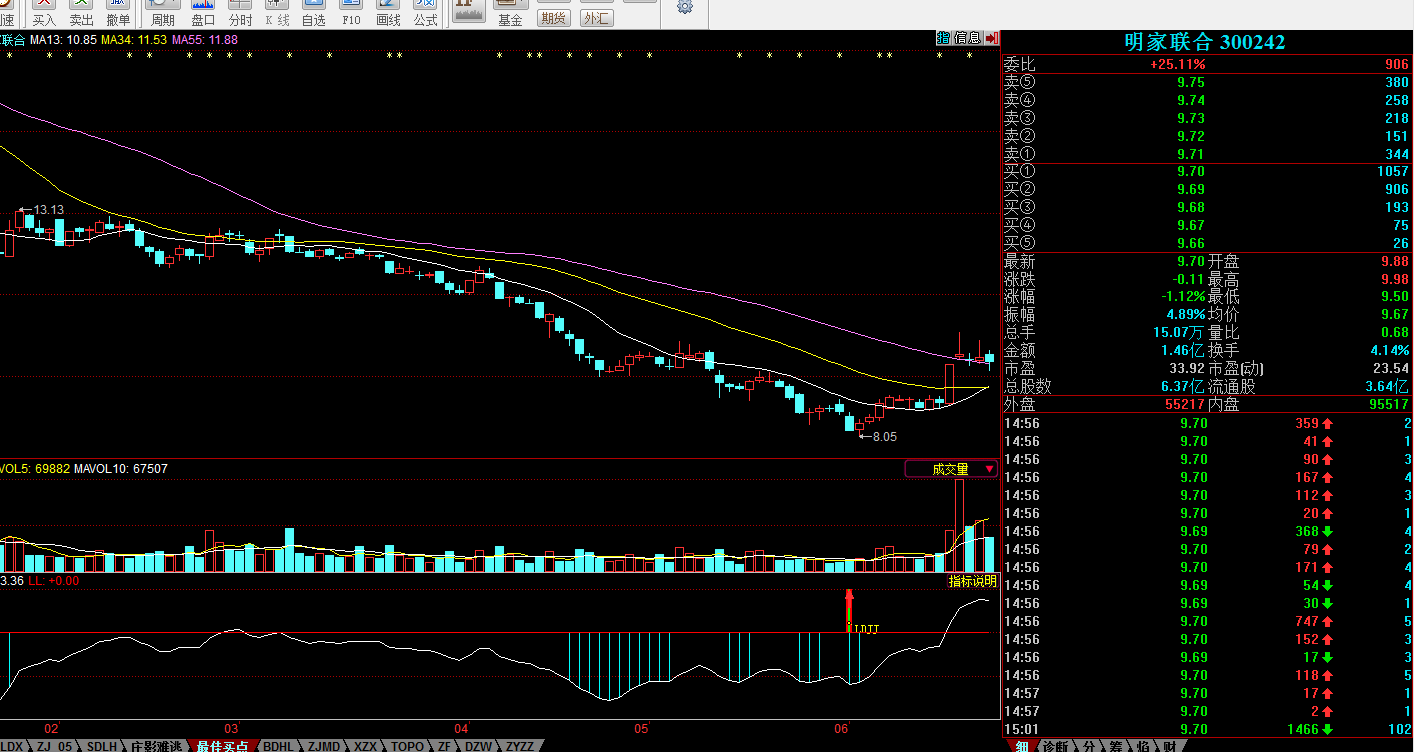1414x752 pixels.
Task: Click the VOL5: 69882 label
Action: click(x=35, y=468)
